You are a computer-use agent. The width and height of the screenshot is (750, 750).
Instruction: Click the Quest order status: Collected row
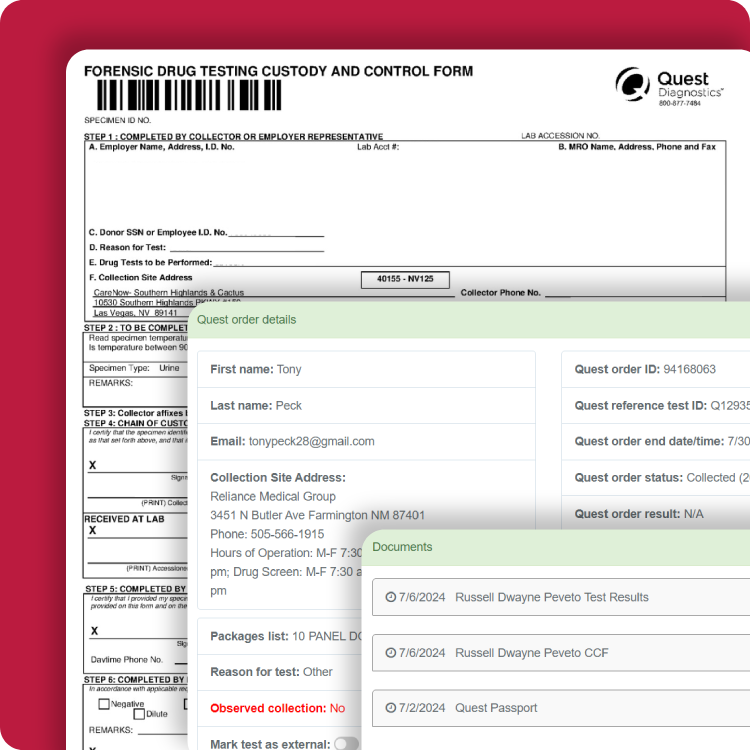click(x=656, y=477)
